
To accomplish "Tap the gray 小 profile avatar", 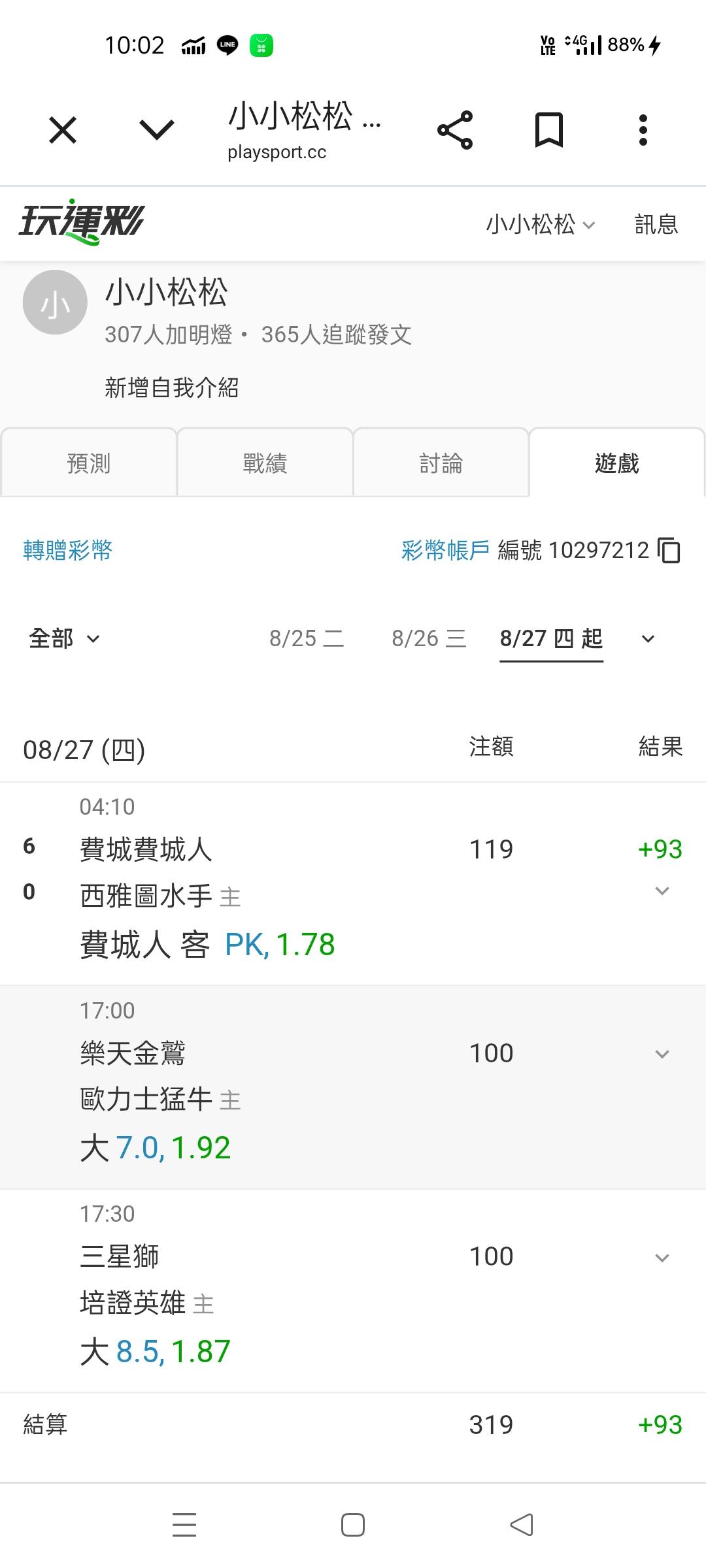I will click(55, 302).
